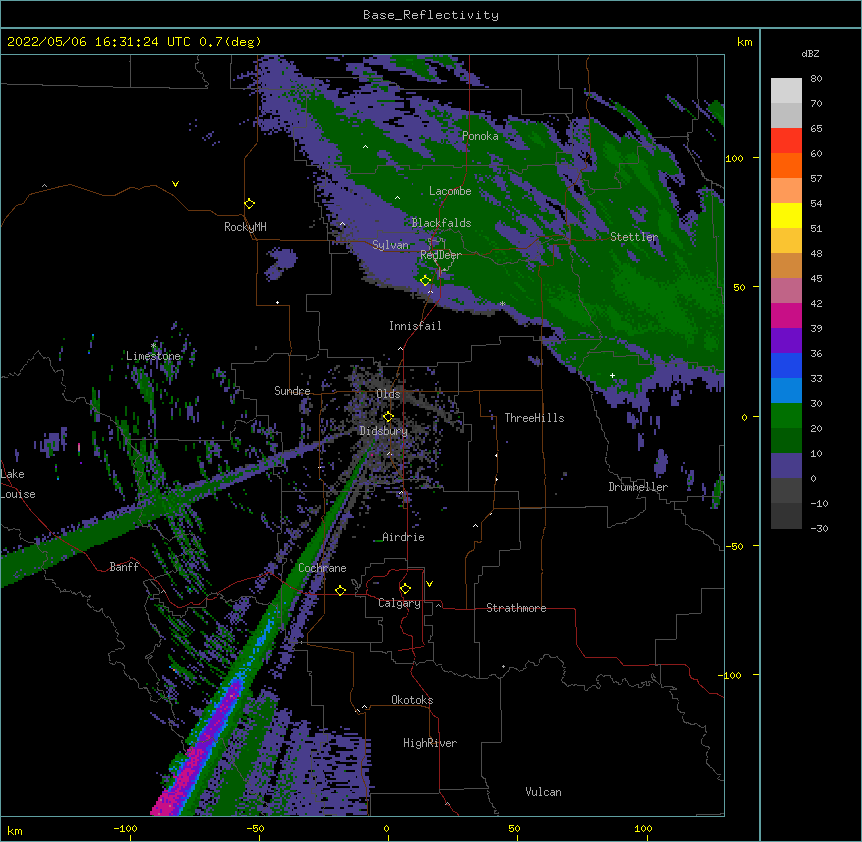The height and width of the screenshot is (842, 862).
Task: Select the Calgary city label
Action: pyautogui.click(x=399, y=603)
